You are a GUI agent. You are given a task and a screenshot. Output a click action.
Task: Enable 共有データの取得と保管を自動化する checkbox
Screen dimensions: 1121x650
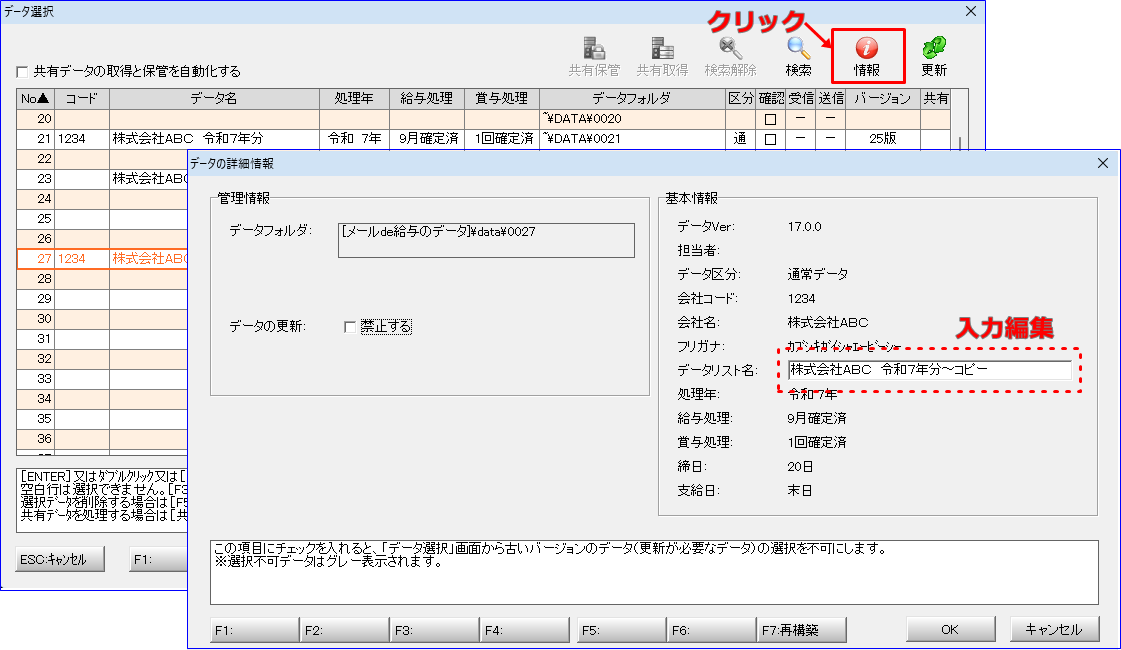click(22, 72)
